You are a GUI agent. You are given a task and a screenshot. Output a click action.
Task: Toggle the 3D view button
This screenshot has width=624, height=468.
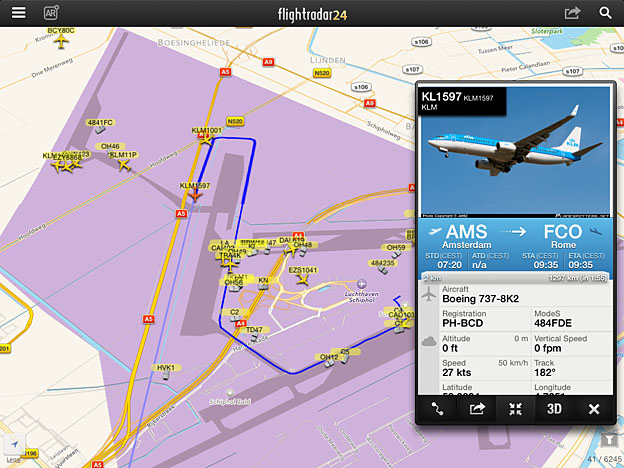554,409
